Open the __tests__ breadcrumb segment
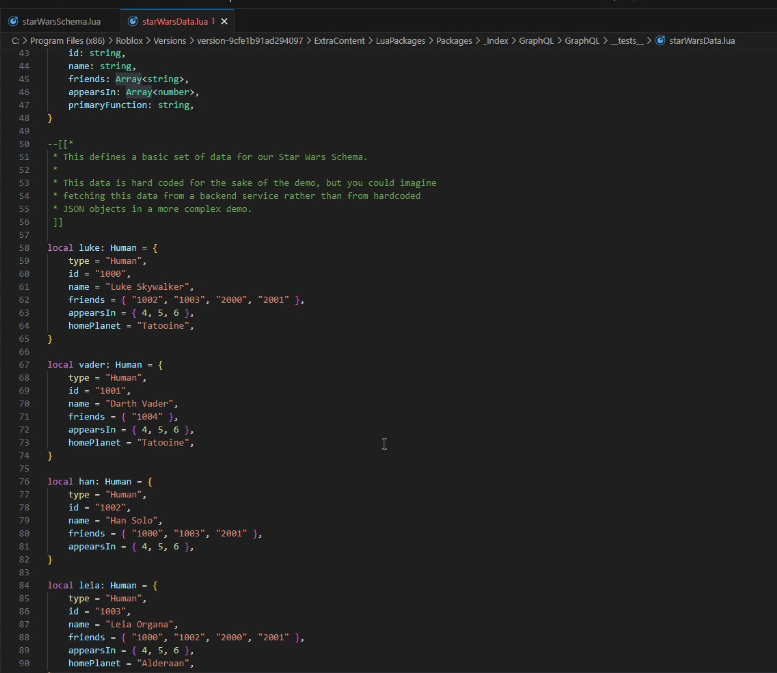This screenshot has height=673, width=777. point(627,41)
